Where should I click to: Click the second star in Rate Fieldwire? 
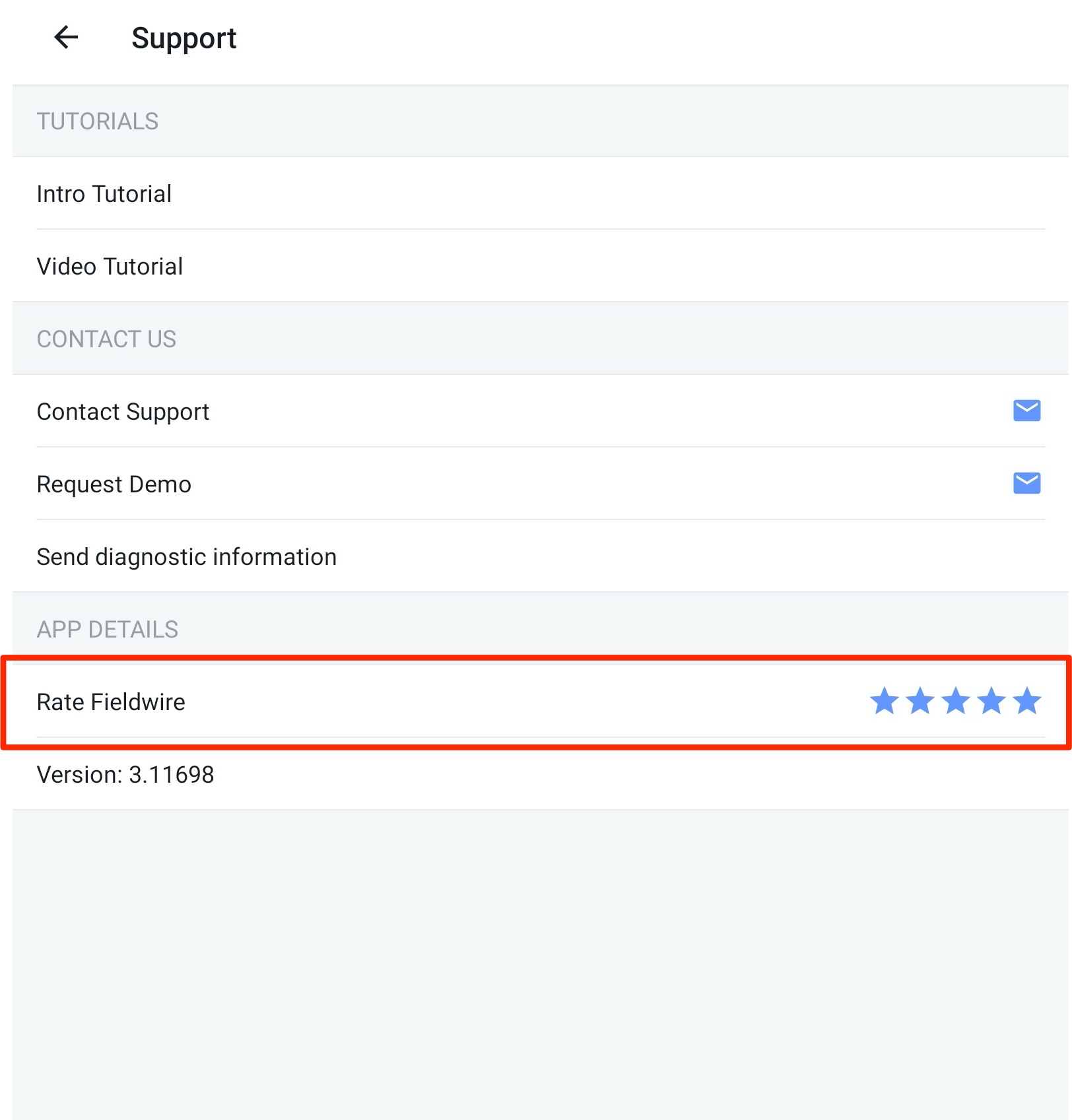point(920,701)
